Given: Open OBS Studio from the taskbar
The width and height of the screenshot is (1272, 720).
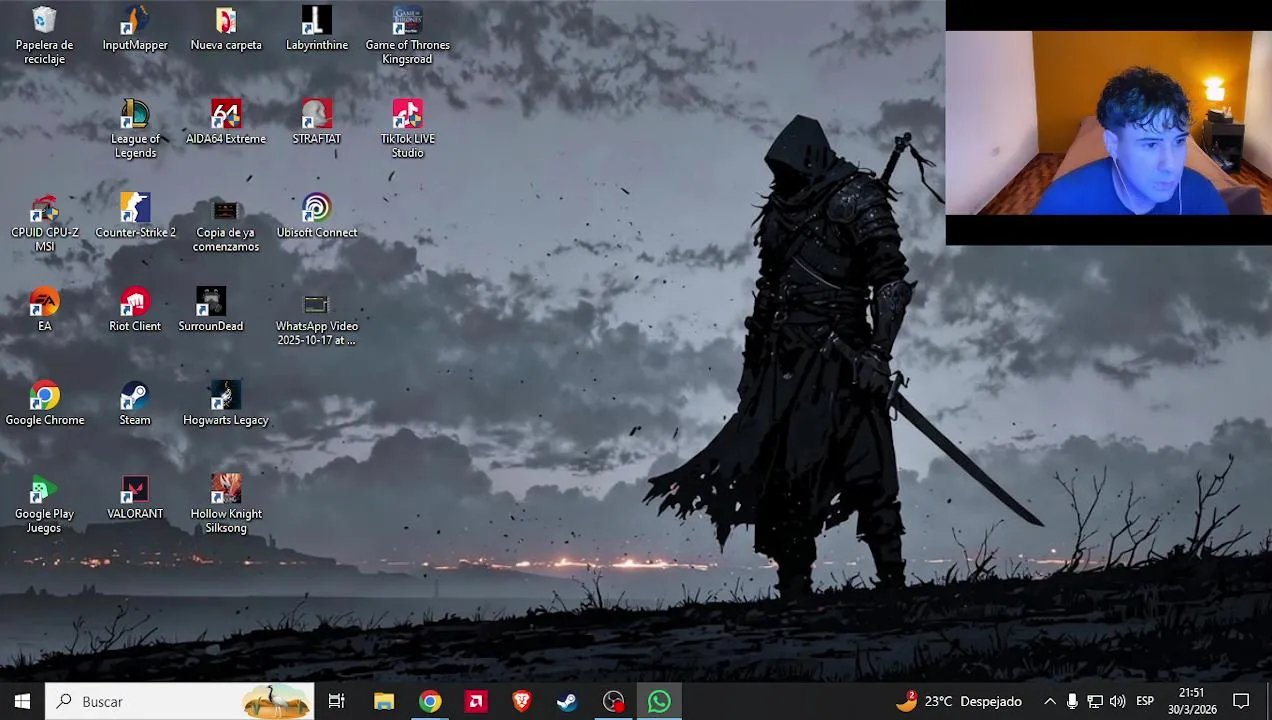Looking at the screenshot, I should coord(613,701).
